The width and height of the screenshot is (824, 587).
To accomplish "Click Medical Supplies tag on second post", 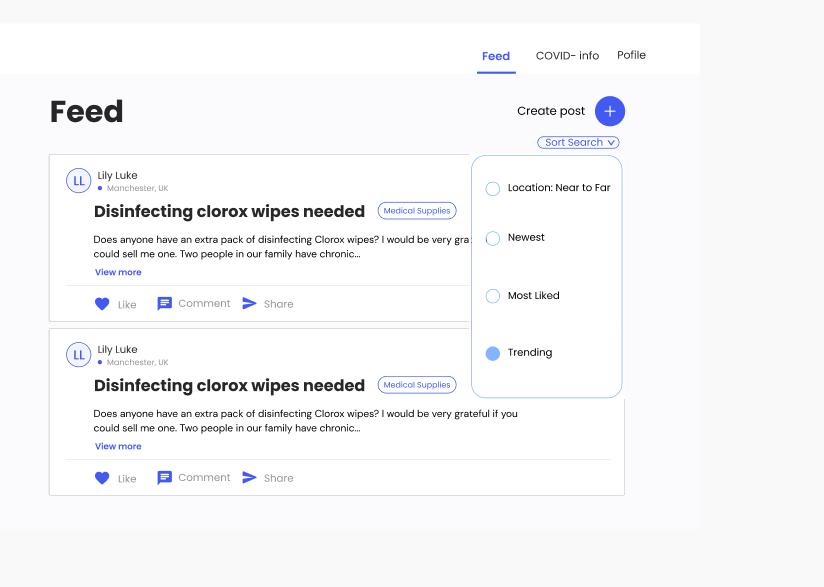I will click(417, 385).
